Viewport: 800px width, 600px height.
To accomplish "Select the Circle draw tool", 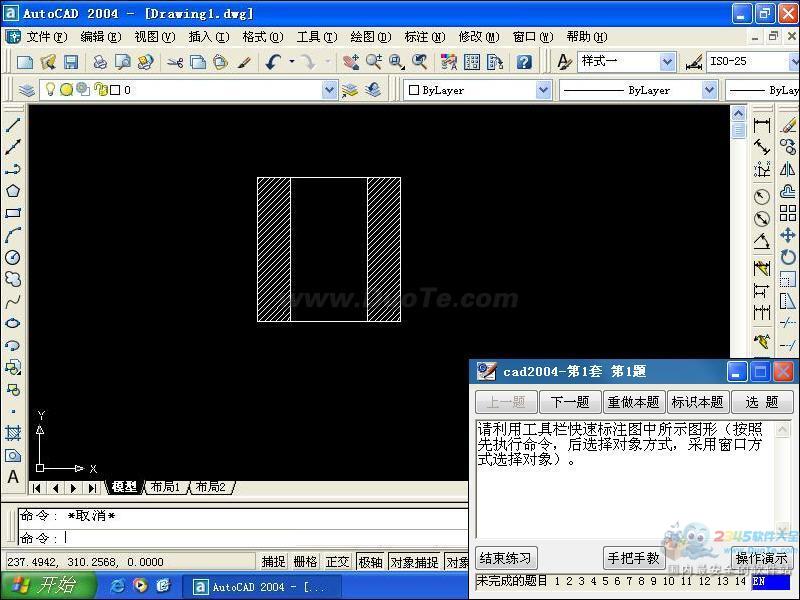I will [13, 257].
